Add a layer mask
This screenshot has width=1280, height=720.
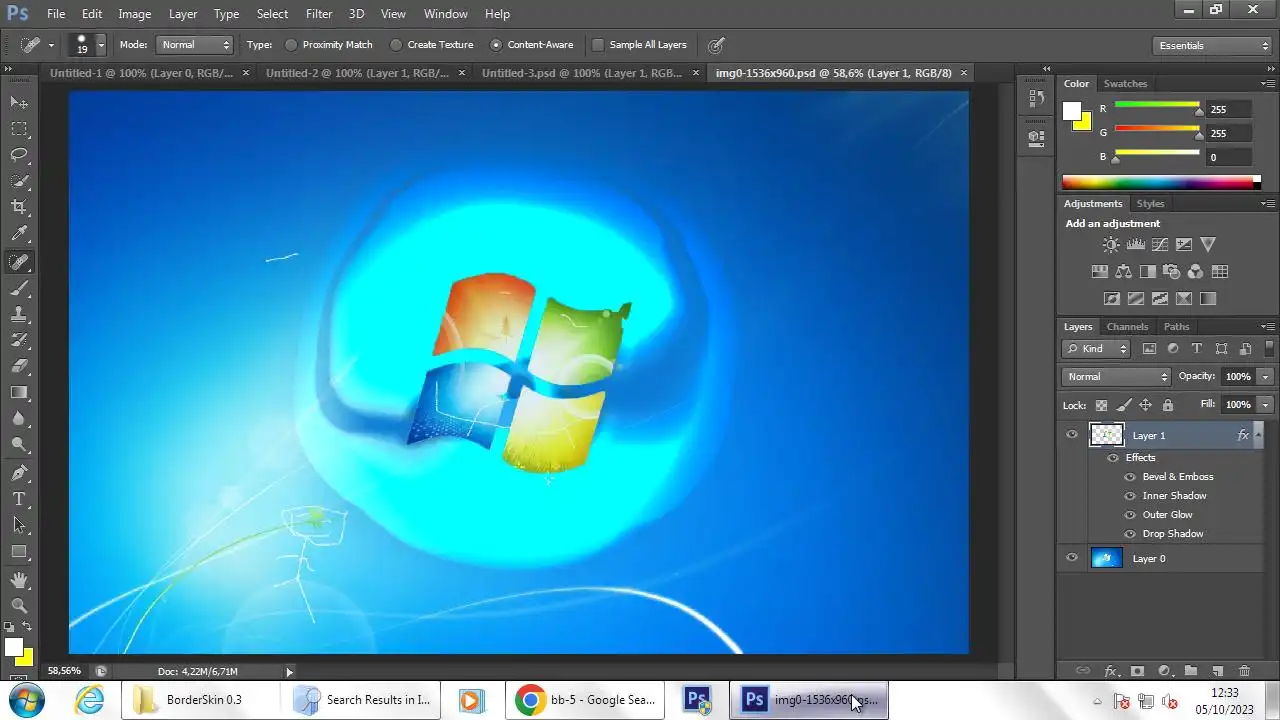click(x=1137, y=671)
